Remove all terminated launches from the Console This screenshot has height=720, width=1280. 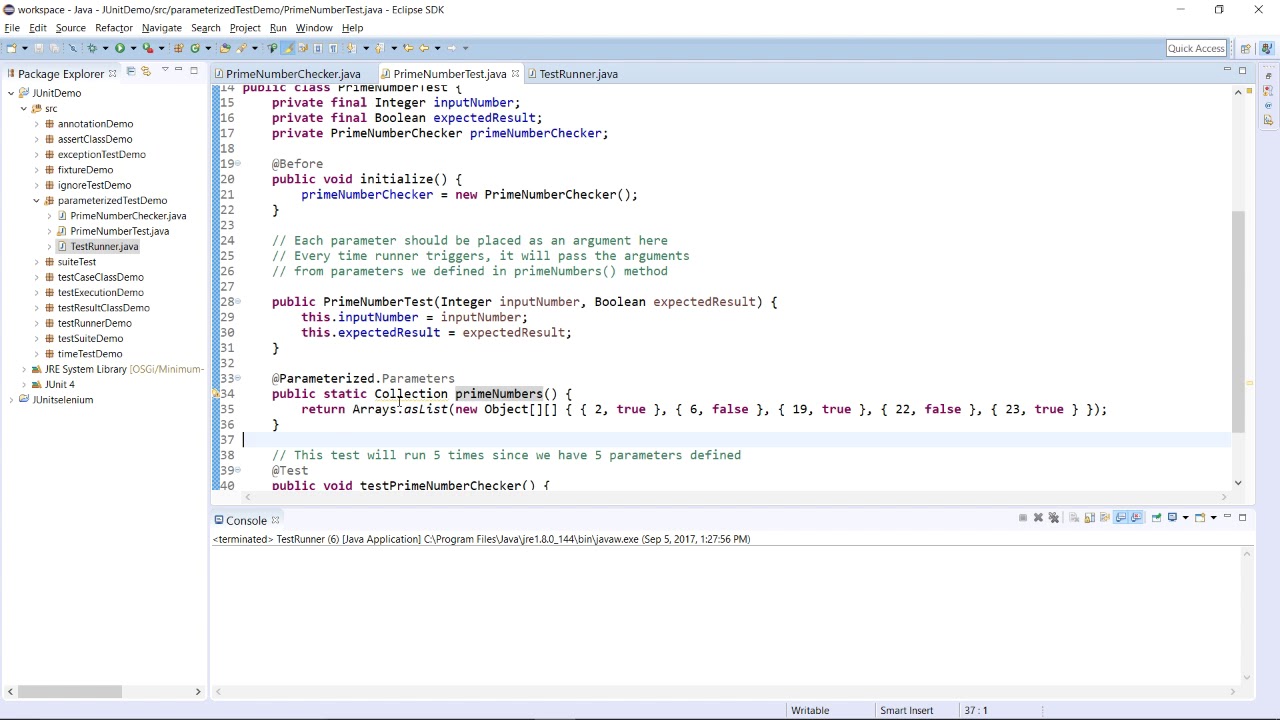click(1054, 517)
